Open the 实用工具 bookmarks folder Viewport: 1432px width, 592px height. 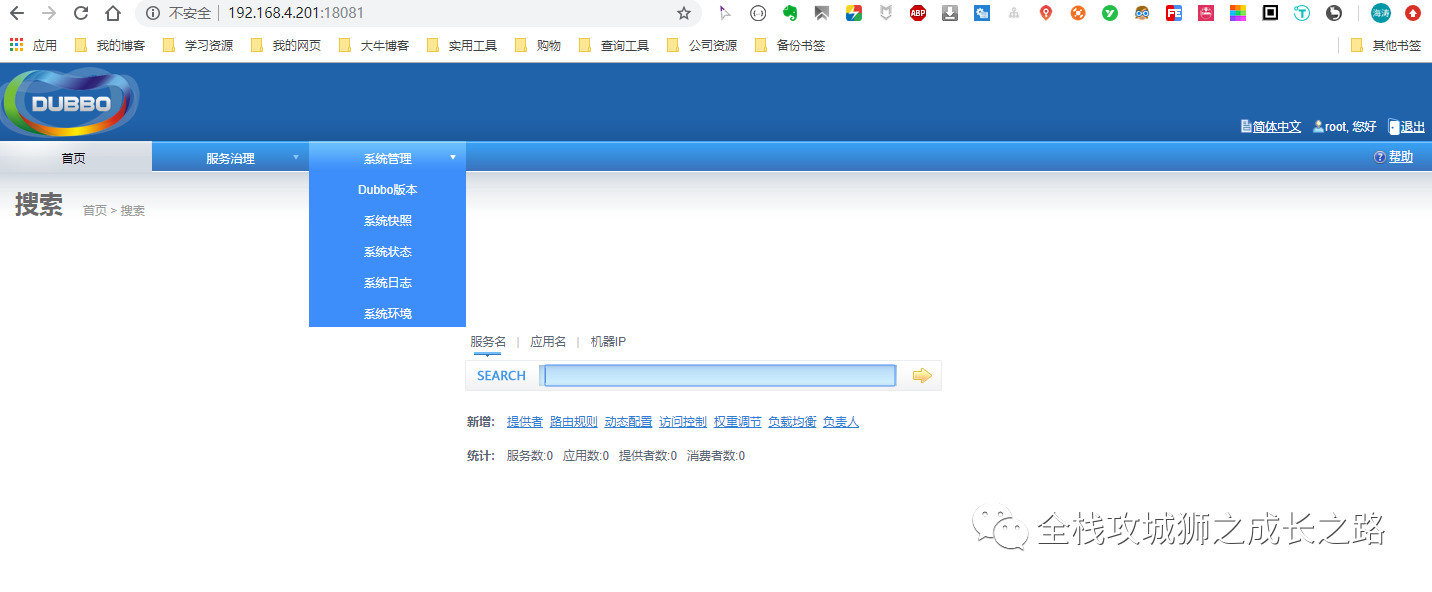[x=463, y=45]
